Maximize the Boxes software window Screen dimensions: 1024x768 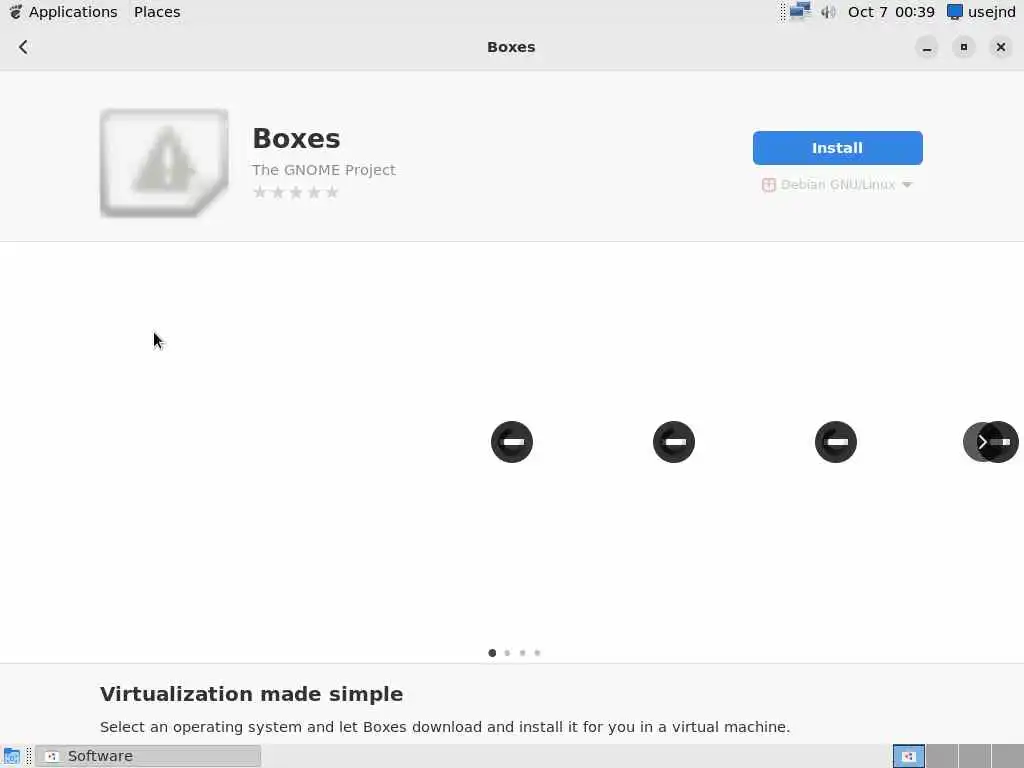964,48
